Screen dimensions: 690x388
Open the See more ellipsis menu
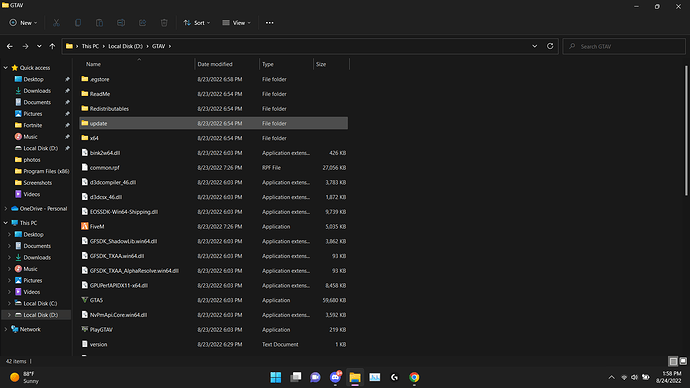269,23
